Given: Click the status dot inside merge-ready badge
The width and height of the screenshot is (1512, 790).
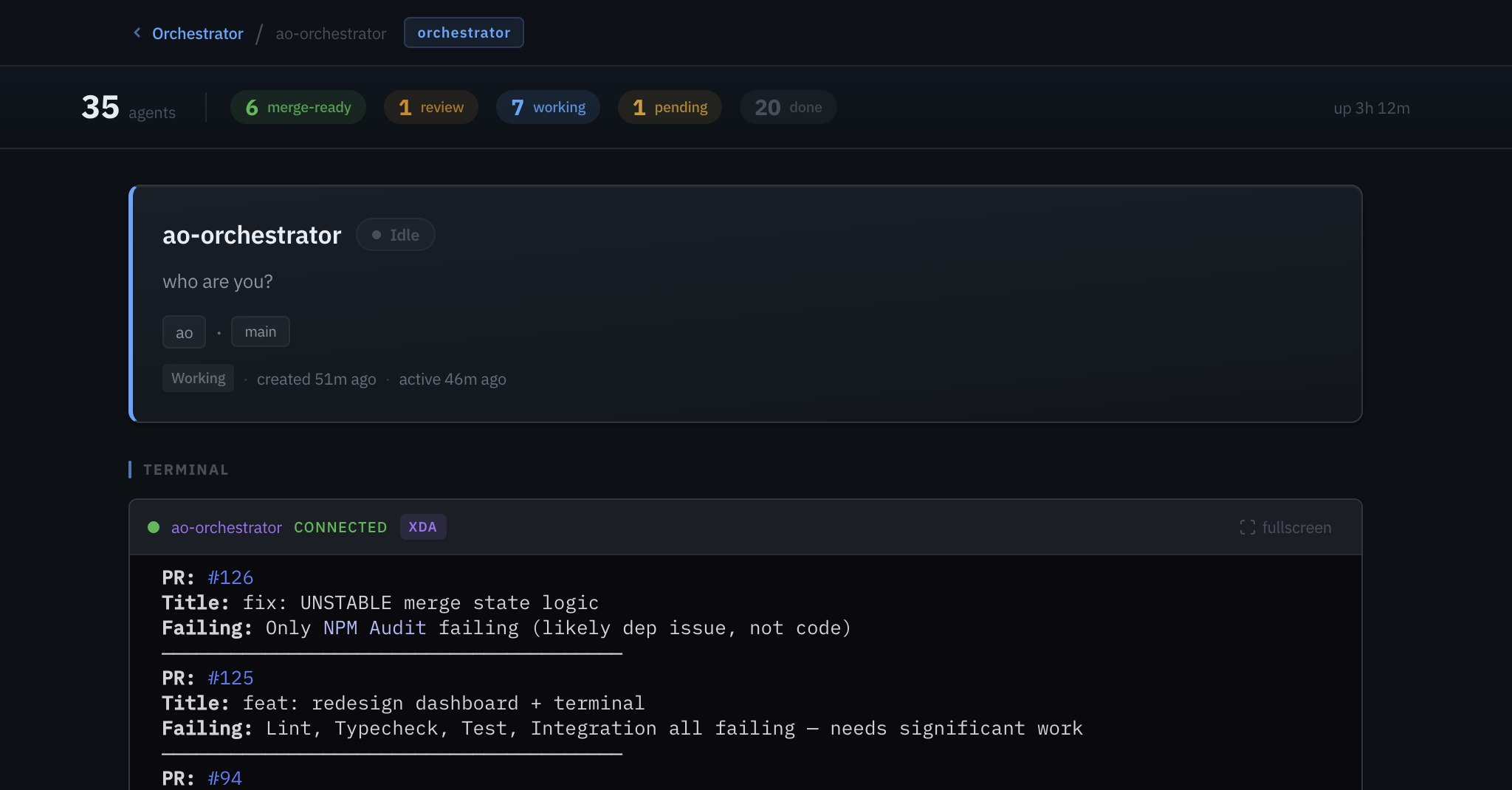Looking at the screenshot, I should (x=252, y=107).
